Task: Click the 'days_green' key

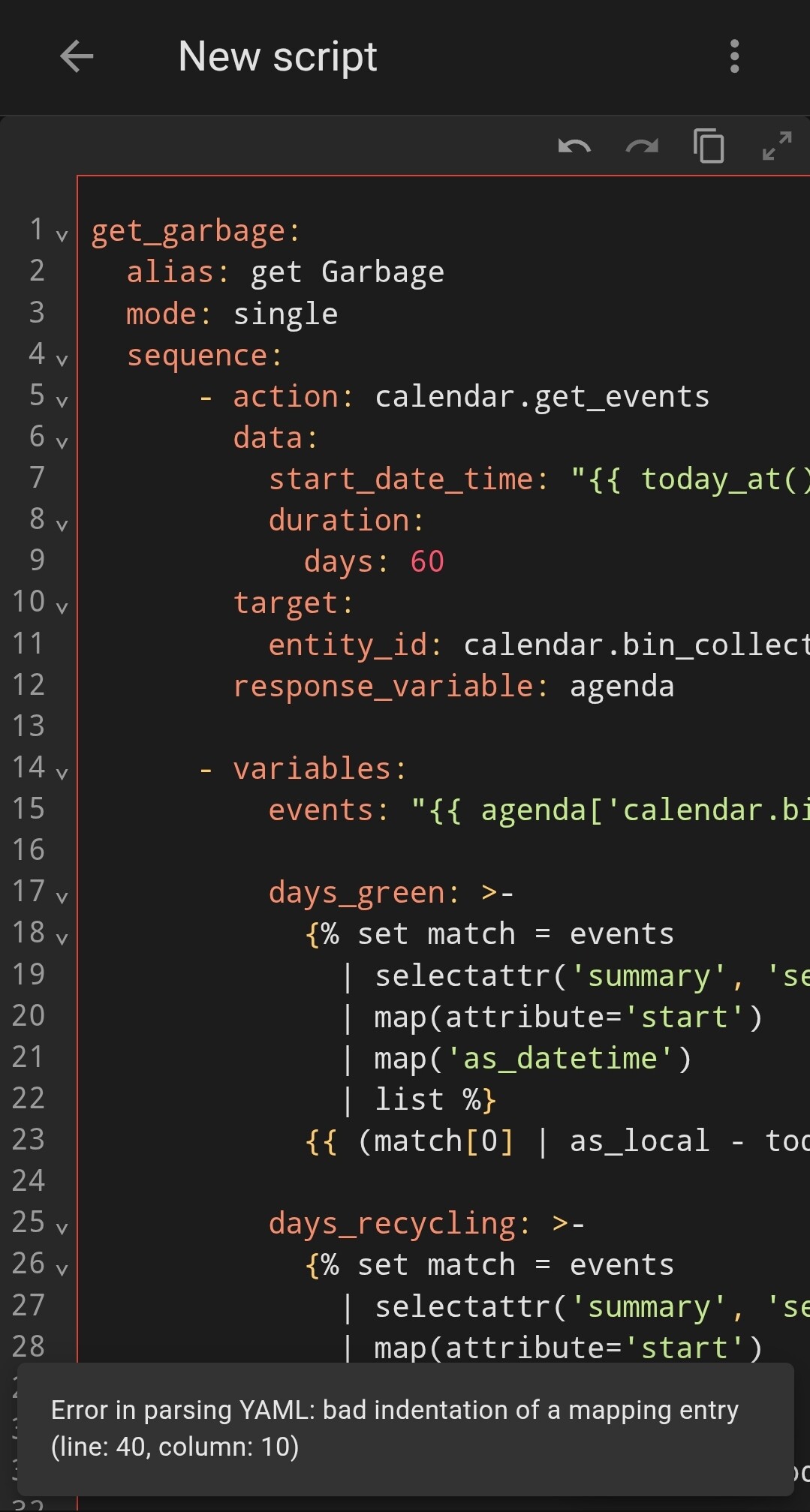Action: click(357, 893)
